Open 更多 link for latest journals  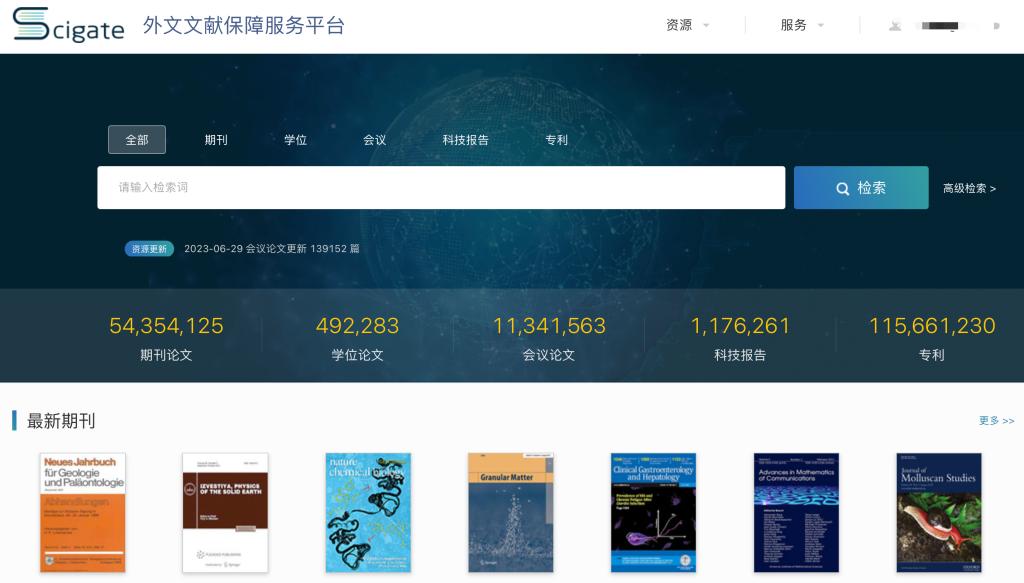pos(996,421)
